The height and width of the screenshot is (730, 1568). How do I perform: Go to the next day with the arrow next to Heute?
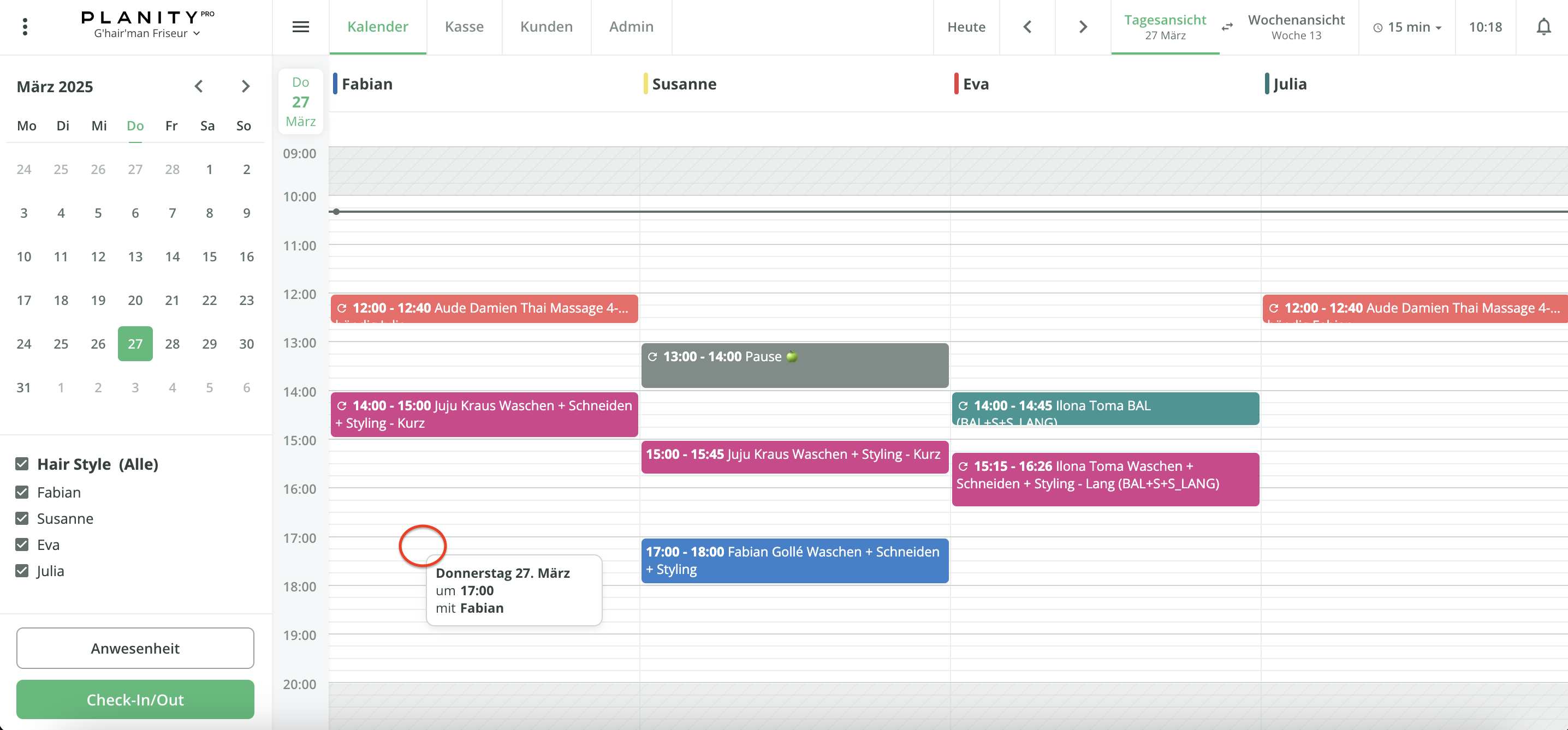pos(1083,27)
